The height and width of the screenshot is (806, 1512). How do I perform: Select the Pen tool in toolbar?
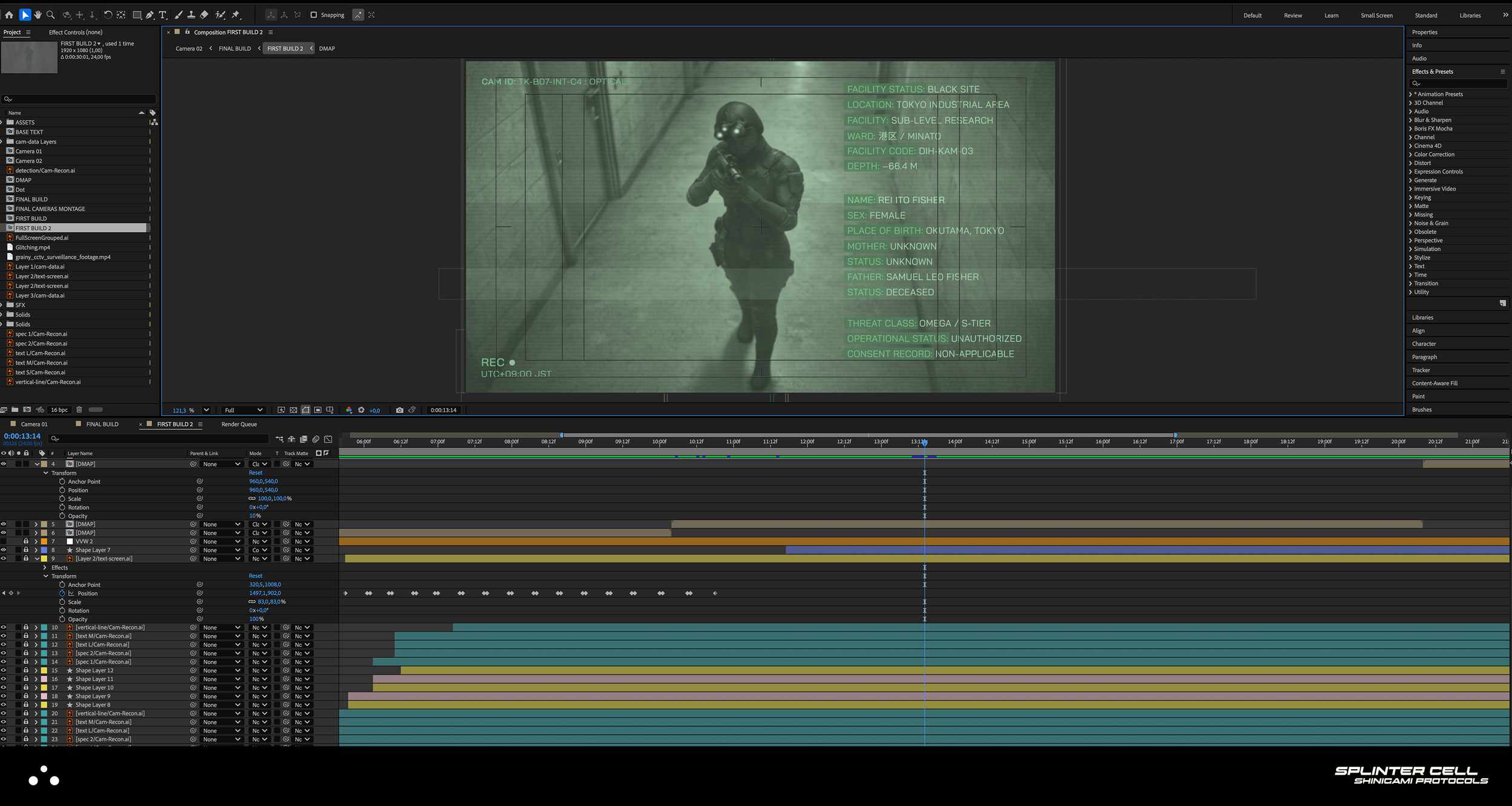coord(149,15)
